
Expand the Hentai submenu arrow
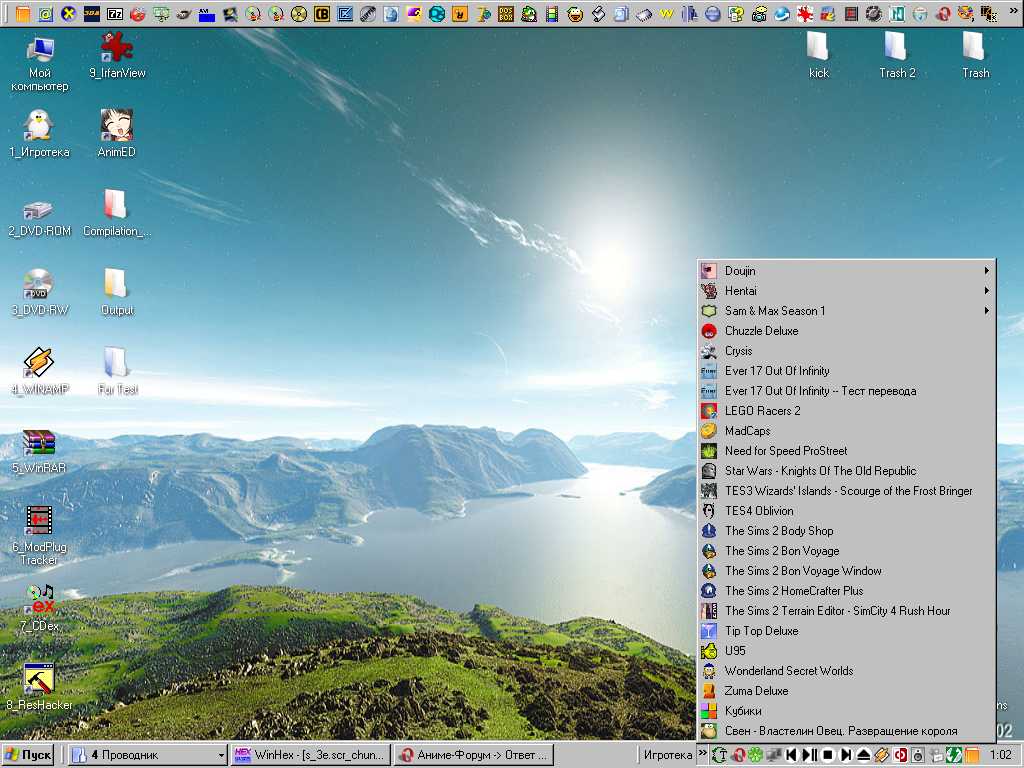(x=986, y=291)
